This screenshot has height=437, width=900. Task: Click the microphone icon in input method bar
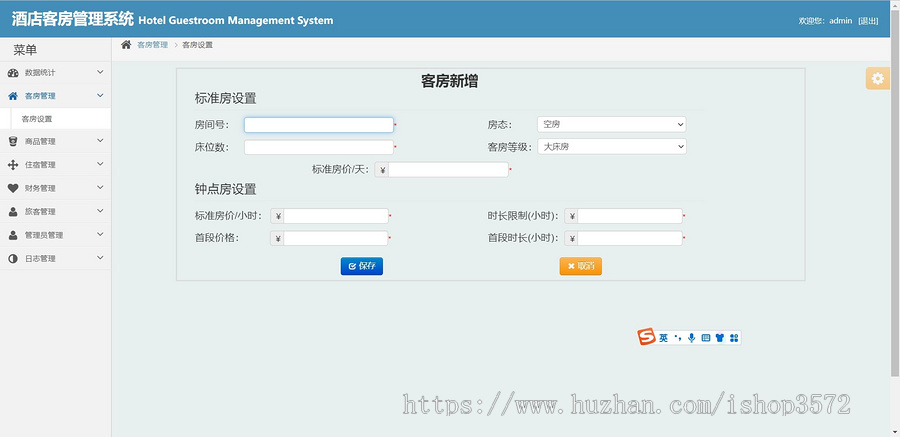coord(691,338)
